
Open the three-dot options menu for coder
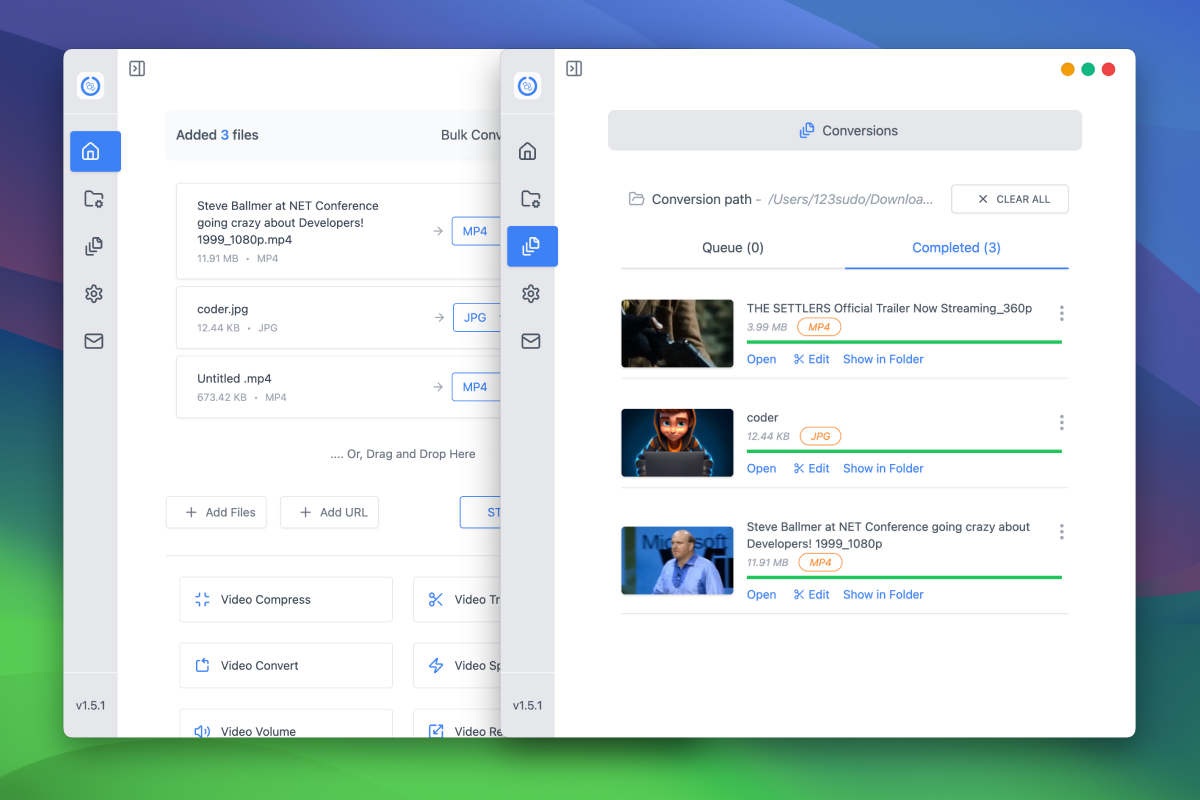click(x=1061, y=422)
